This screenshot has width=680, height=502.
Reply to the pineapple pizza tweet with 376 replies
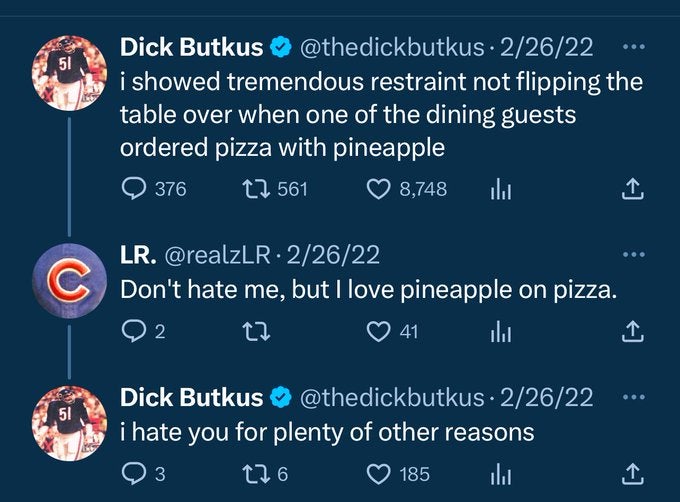coord(134,189)
